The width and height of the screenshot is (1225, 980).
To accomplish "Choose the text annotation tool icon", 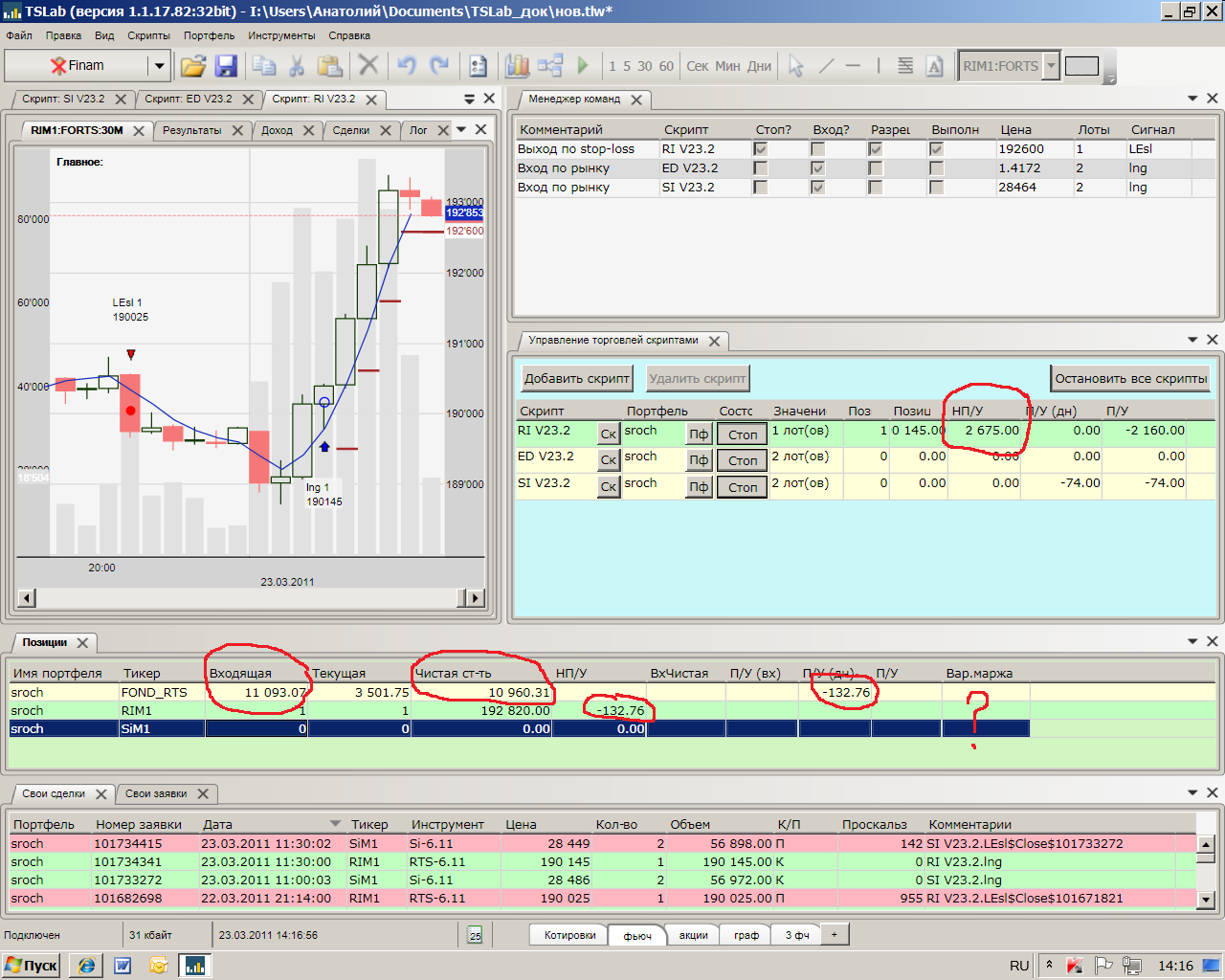I will [x=935, y=66].
